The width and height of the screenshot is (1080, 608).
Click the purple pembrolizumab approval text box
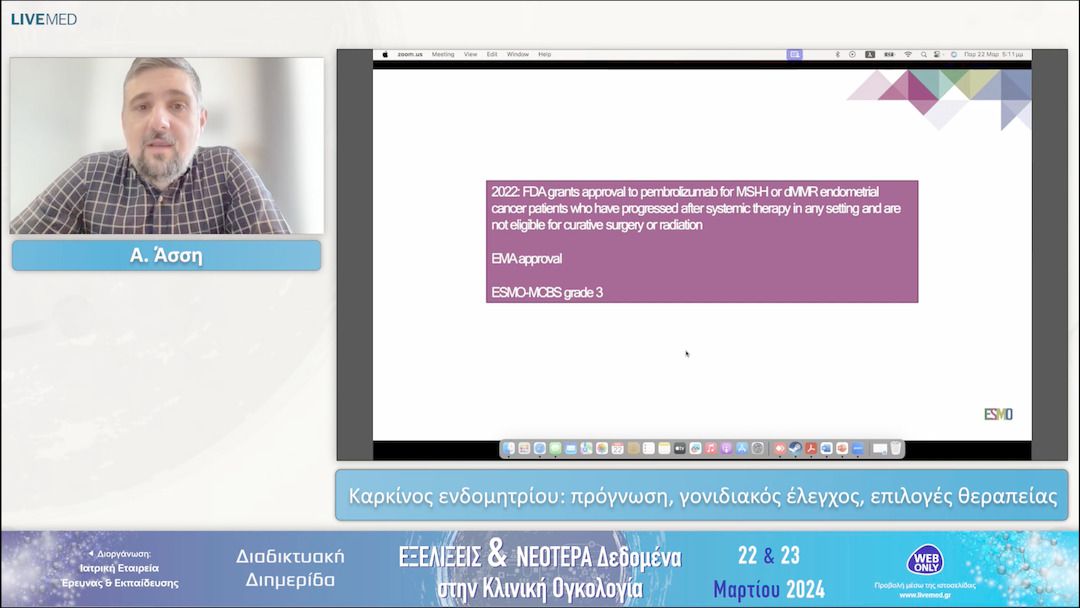click(702, 242)
